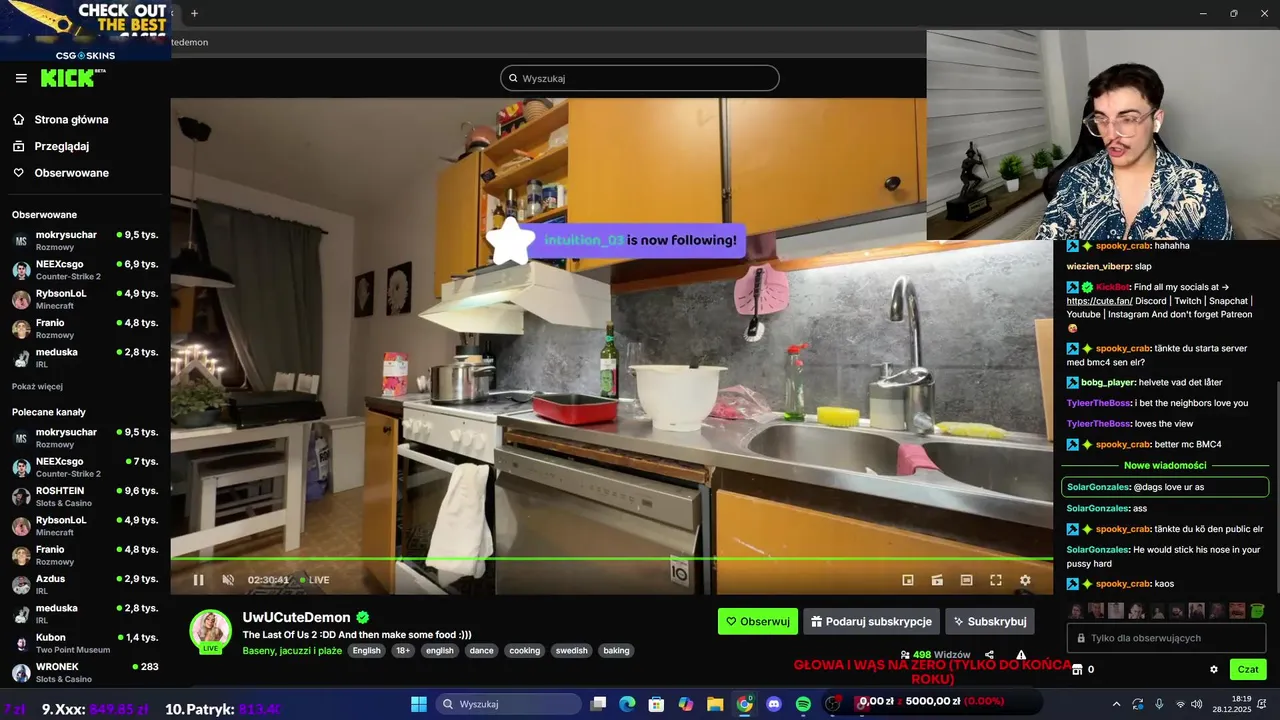The image size is (1280, 720).
Task: Click the cooking stream tag
Action: coord(524,650)
